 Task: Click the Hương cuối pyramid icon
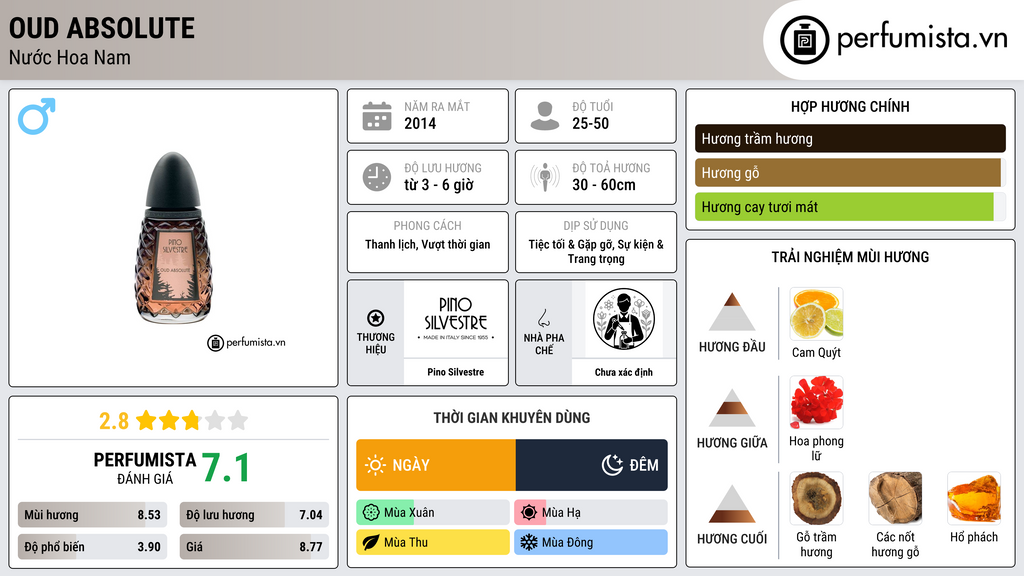point(732,504)
